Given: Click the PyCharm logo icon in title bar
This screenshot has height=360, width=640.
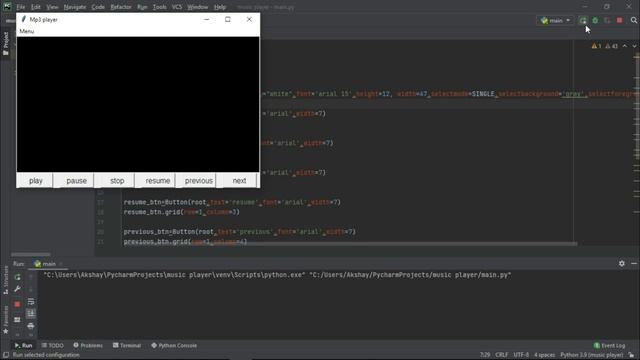Looking at the screenshot, I should coord(7,6).
